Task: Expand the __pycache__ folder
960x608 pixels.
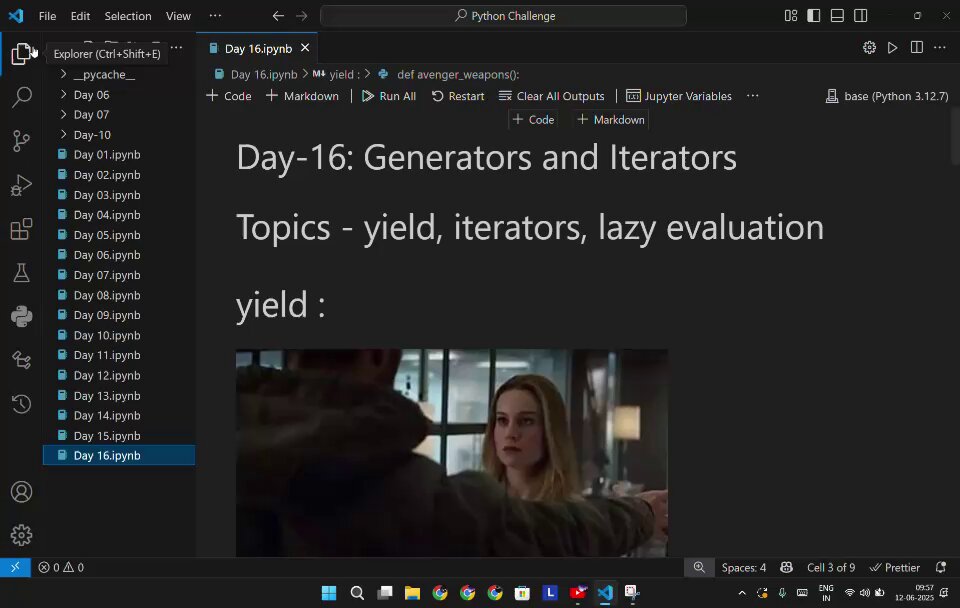Action: [104, 75]
